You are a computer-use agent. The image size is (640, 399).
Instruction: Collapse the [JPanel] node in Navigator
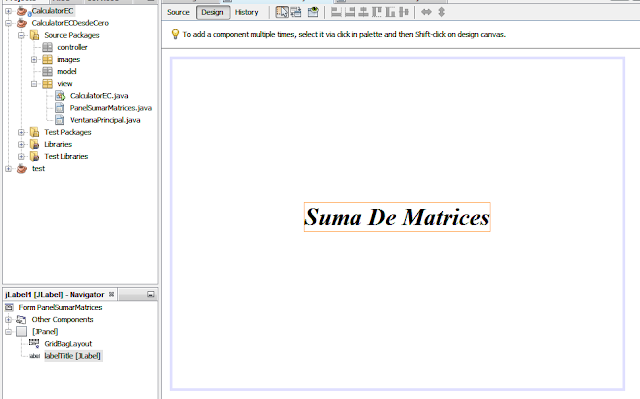(9, 332)
